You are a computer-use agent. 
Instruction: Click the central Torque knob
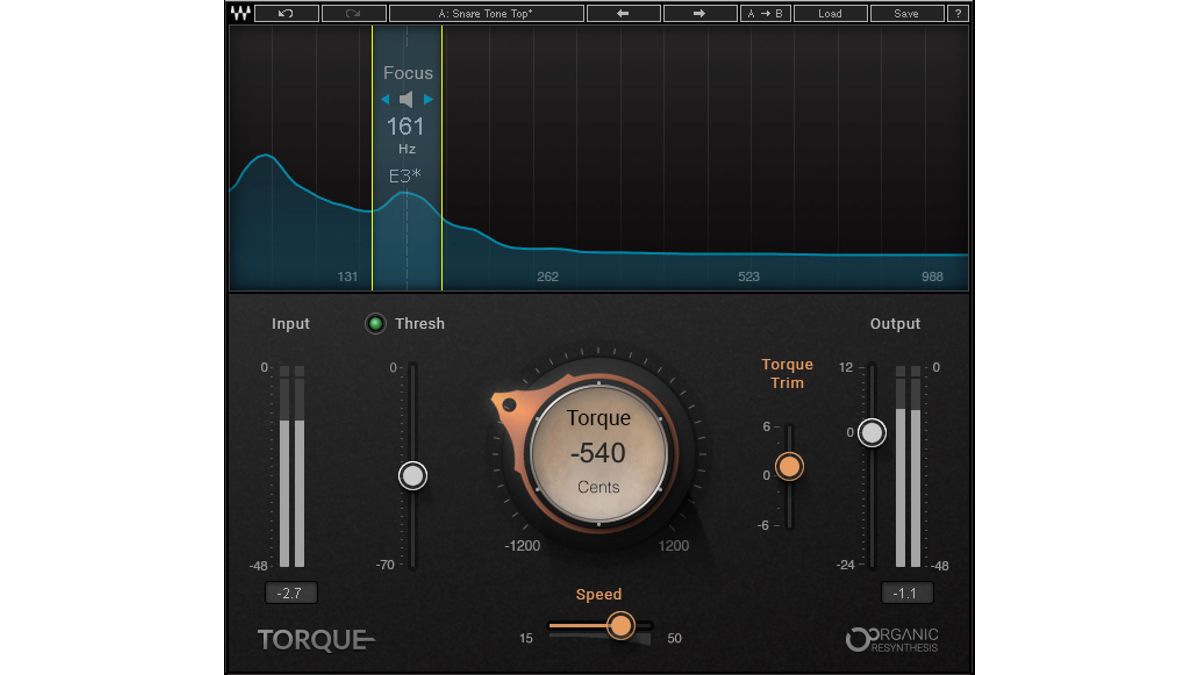click(x=597, y=453)
